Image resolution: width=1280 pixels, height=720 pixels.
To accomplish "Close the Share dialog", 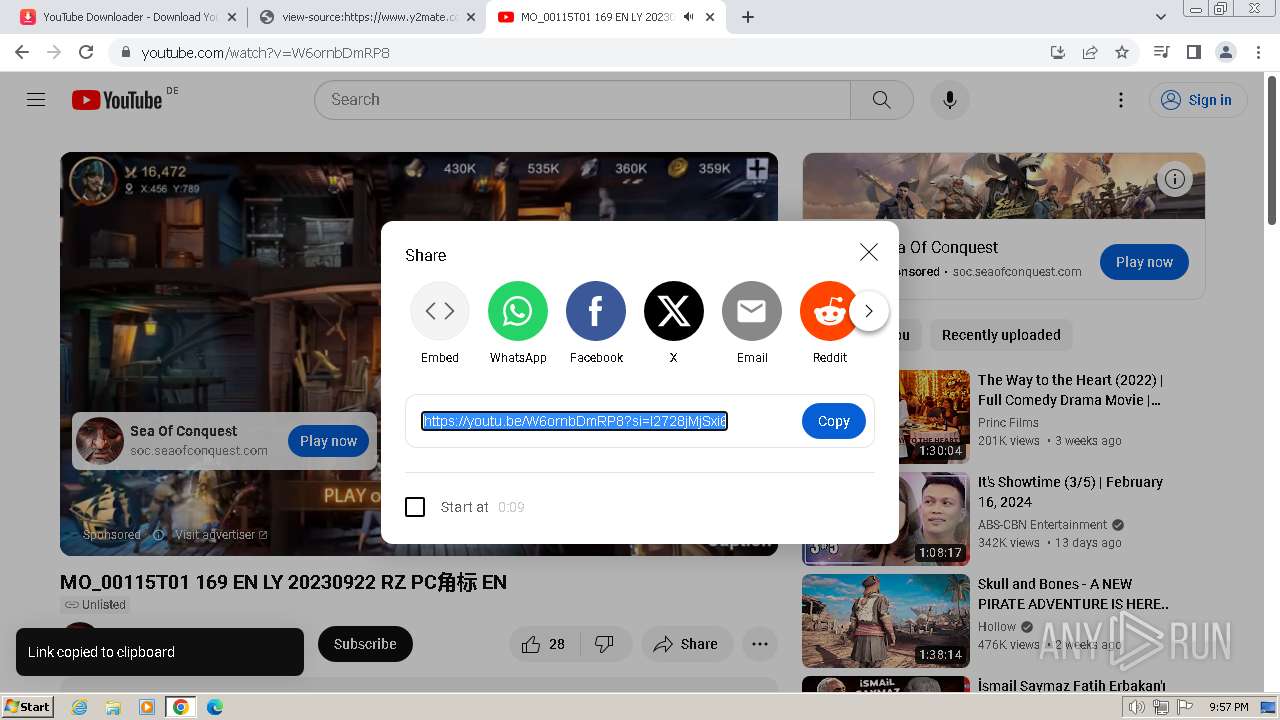I will [x=869, y=253].
